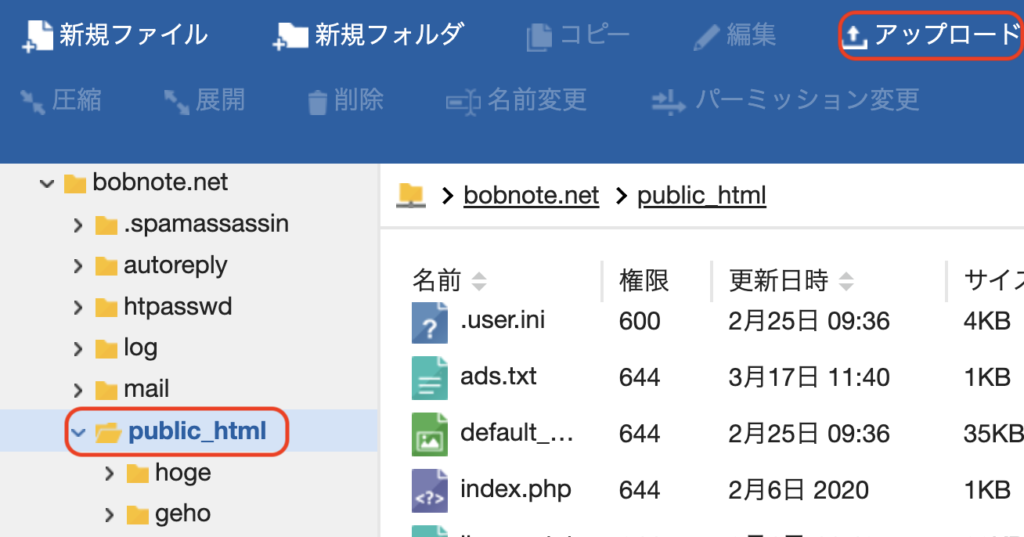
Task: Click the 新規フォルダ new folder icon
Action: 290,36
